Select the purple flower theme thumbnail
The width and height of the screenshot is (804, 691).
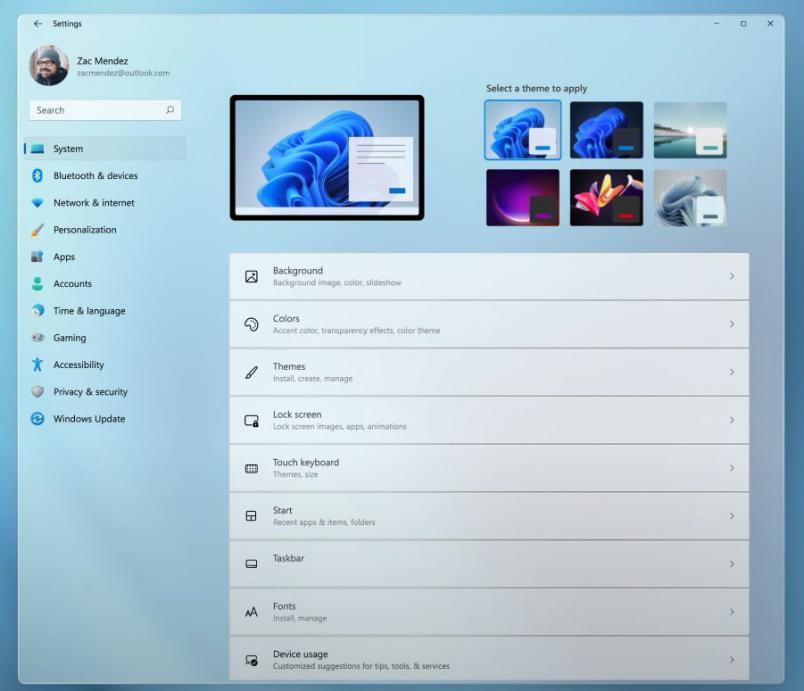[x=522, y=197]
